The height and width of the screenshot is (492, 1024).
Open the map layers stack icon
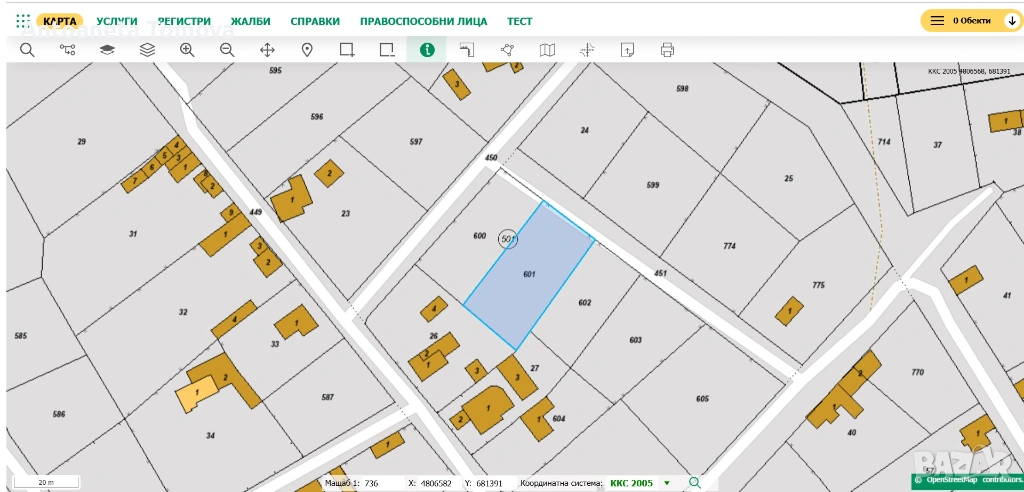[x=147, y=50]
